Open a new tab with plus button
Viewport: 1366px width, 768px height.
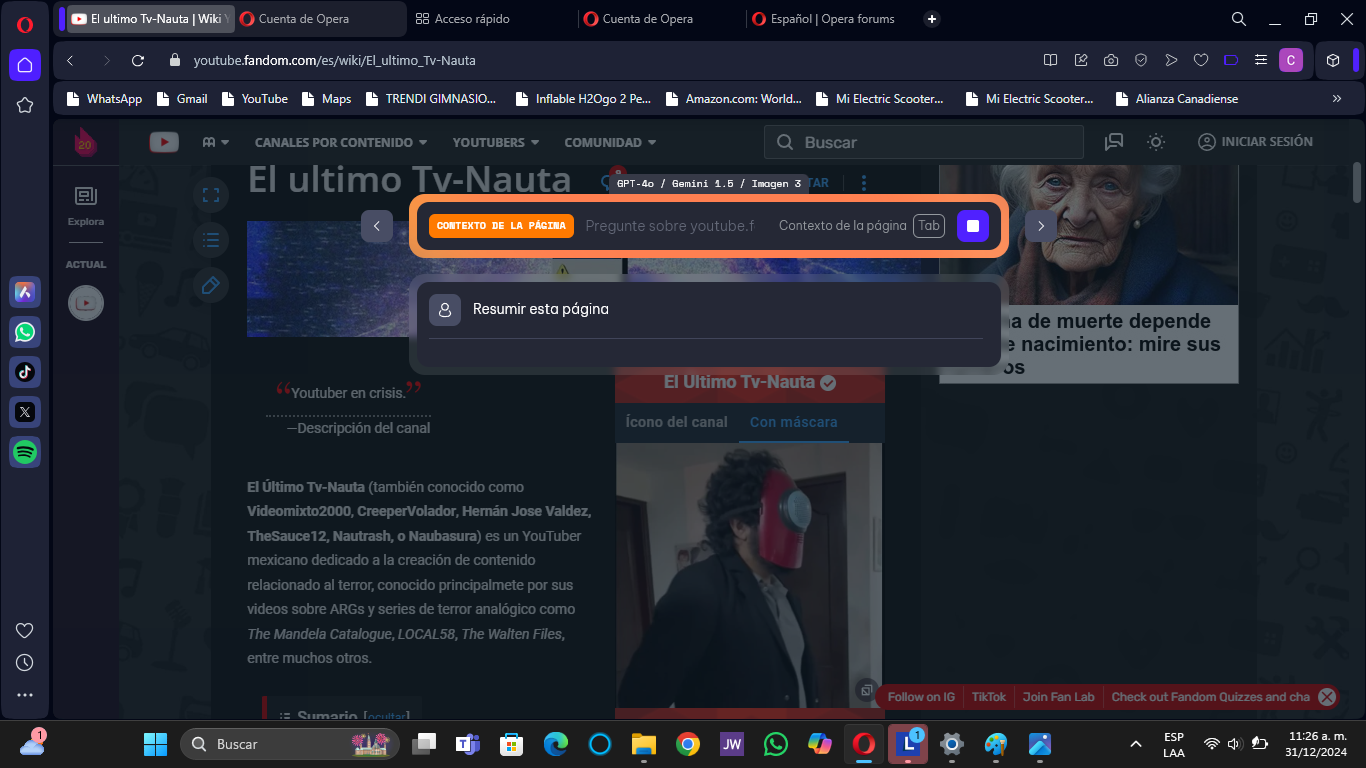click(x=932, y=19)
